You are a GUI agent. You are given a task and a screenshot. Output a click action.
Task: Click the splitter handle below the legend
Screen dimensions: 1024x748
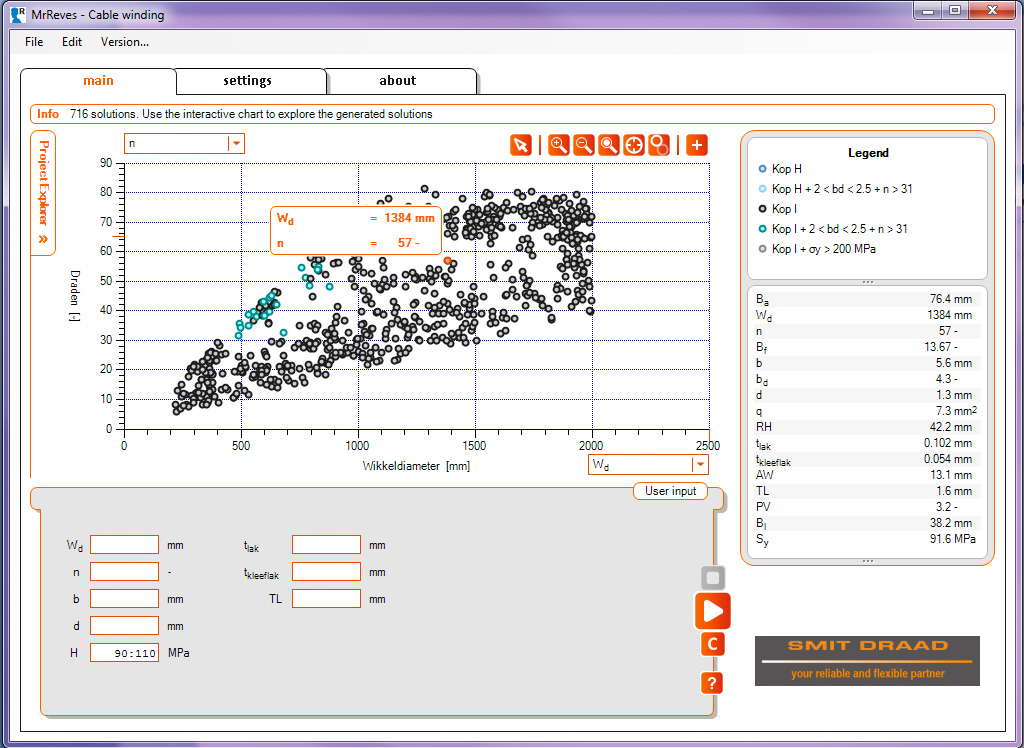tap(868, 282)
